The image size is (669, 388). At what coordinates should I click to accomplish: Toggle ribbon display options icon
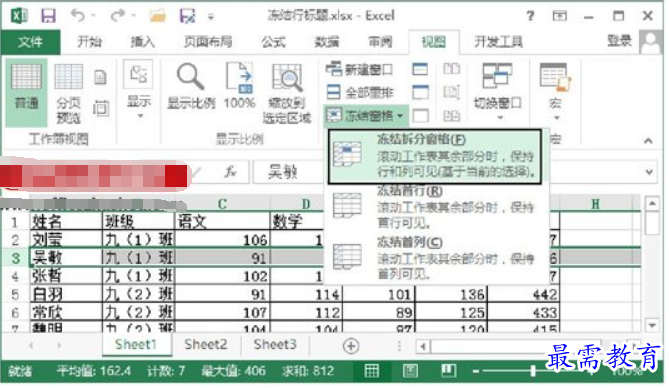[x=559, y=16]
